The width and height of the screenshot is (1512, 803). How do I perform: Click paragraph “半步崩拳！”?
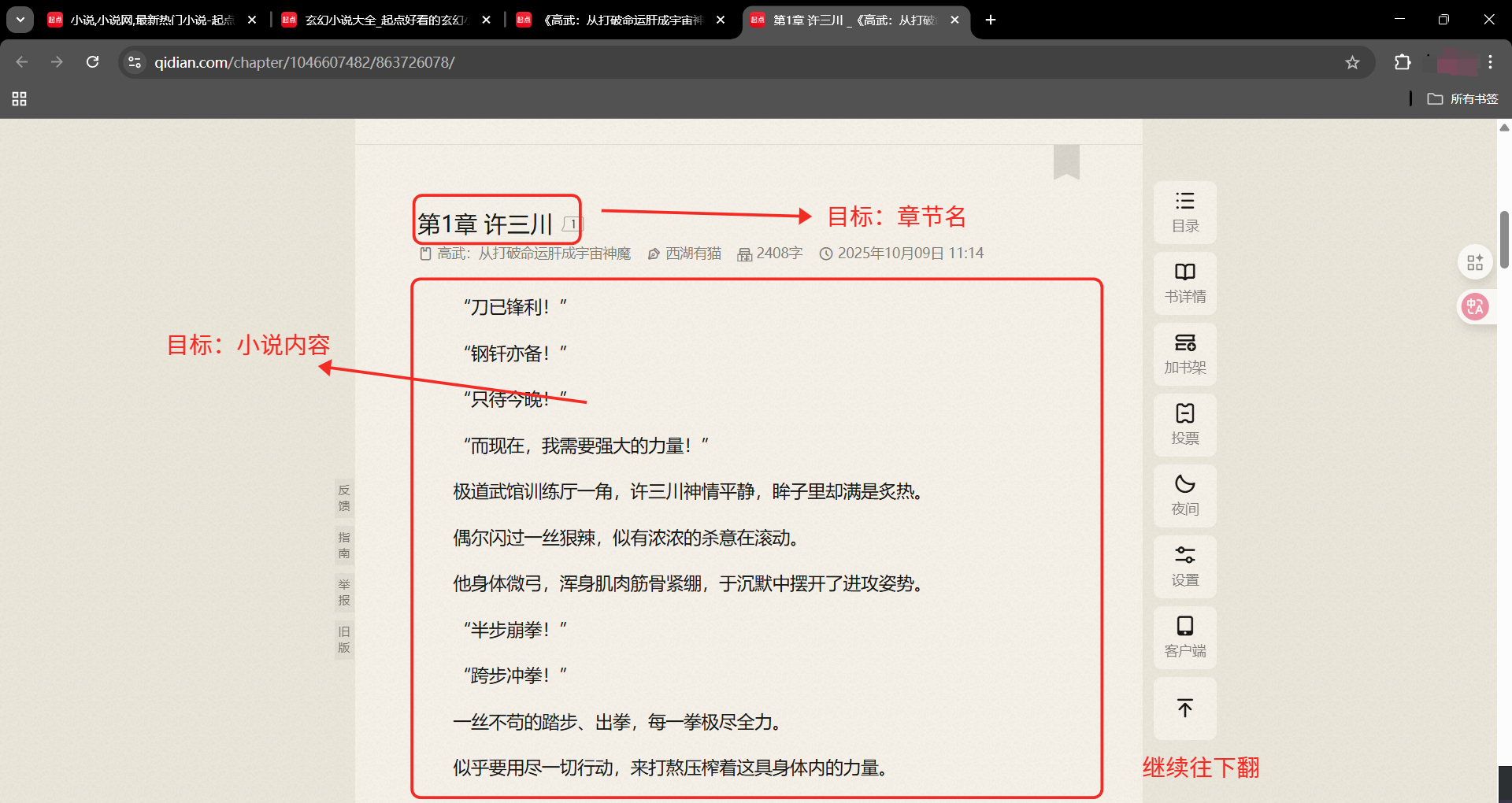click(515, 630)
